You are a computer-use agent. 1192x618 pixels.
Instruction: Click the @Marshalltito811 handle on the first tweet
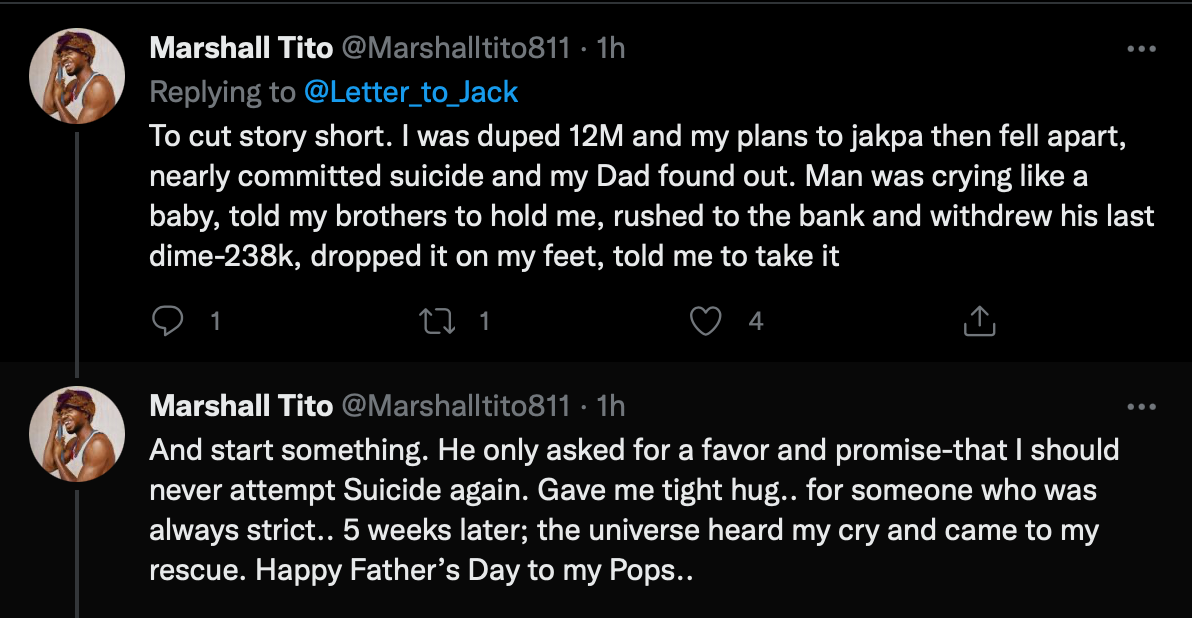(x=455, y=48)
